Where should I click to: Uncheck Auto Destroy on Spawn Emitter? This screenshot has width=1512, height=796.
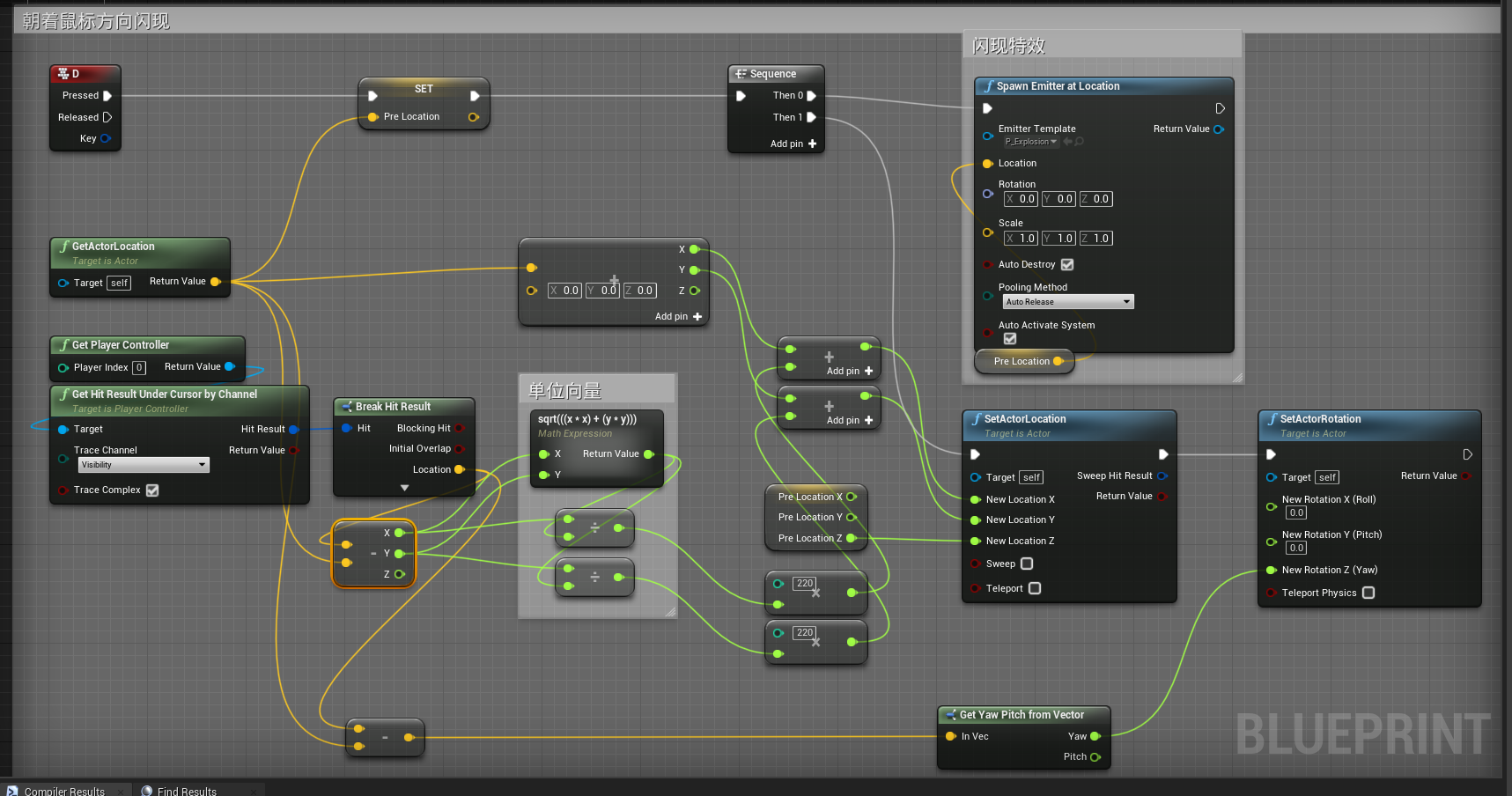(x=1066, y=264)
